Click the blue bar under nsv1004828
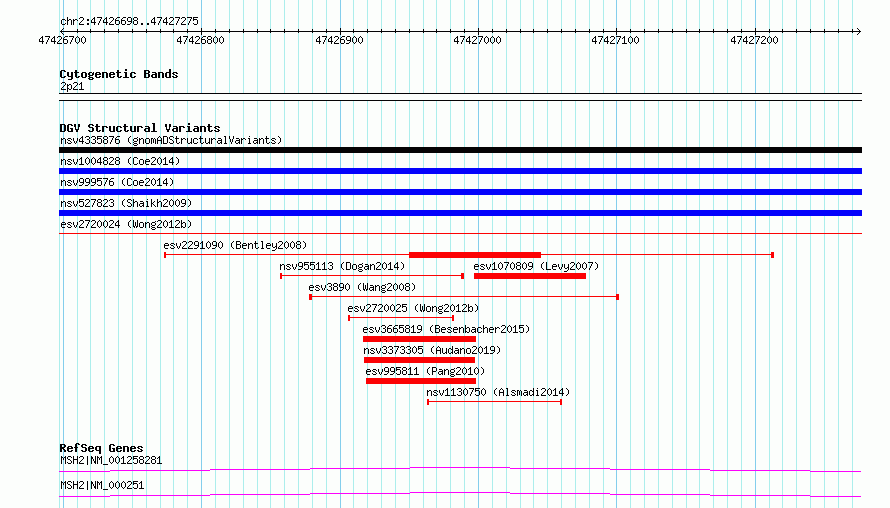890x508 pixels. coord(460,171)
